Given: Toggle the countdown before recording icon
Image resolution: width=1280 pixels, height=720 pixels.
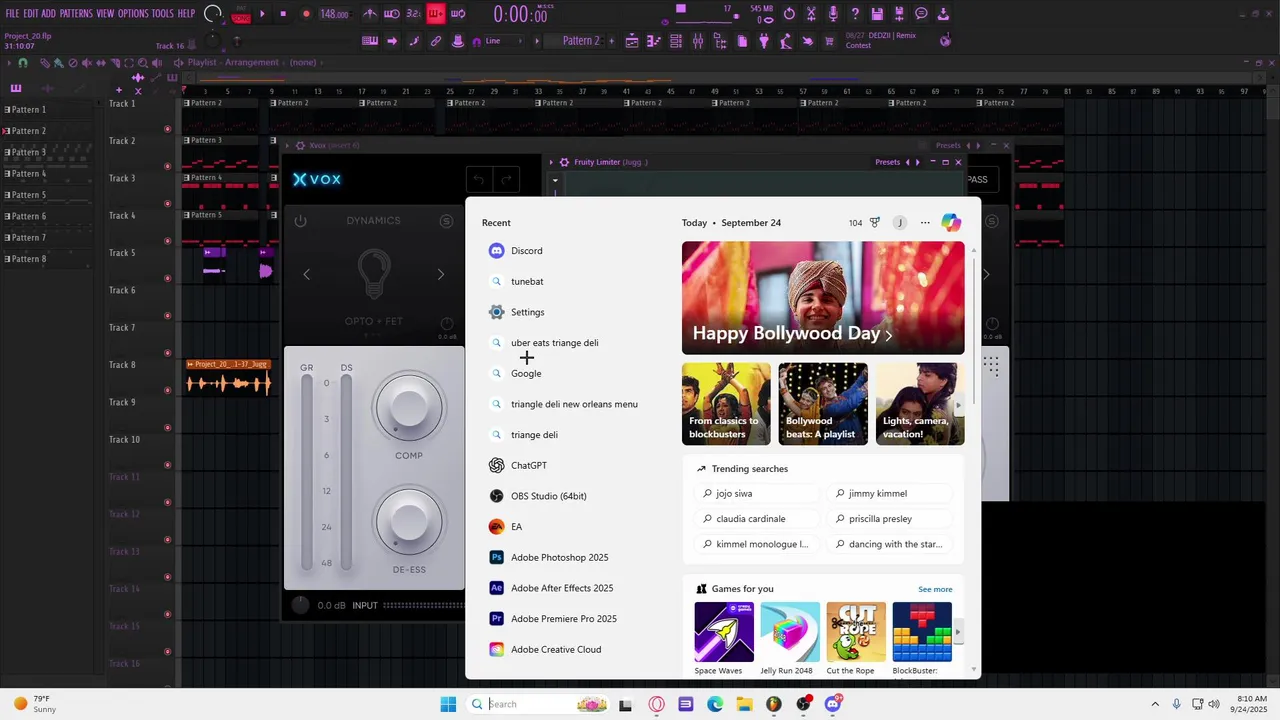Looking at the screenshot, I should point(413,14).
